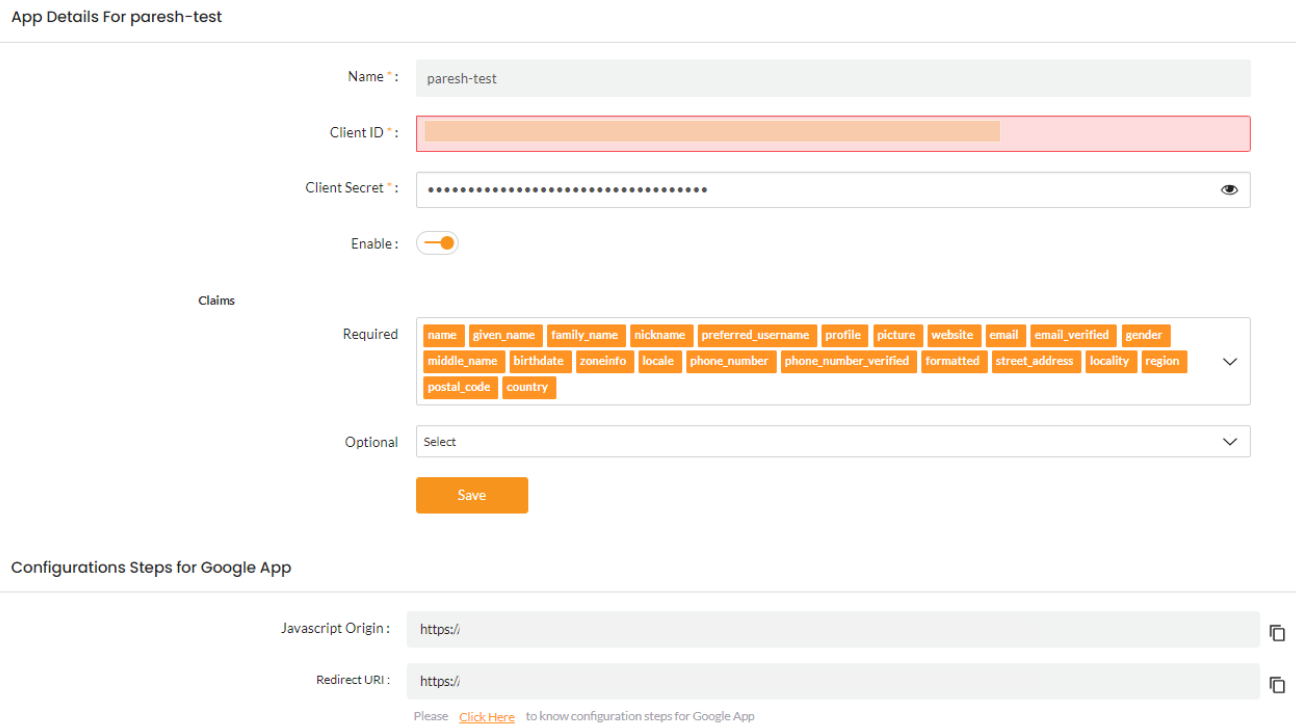The height and width of the screenshot is (728, 1296).
Task: Collapse the Required claims chevron
Action: click(x=1229, y=361)
